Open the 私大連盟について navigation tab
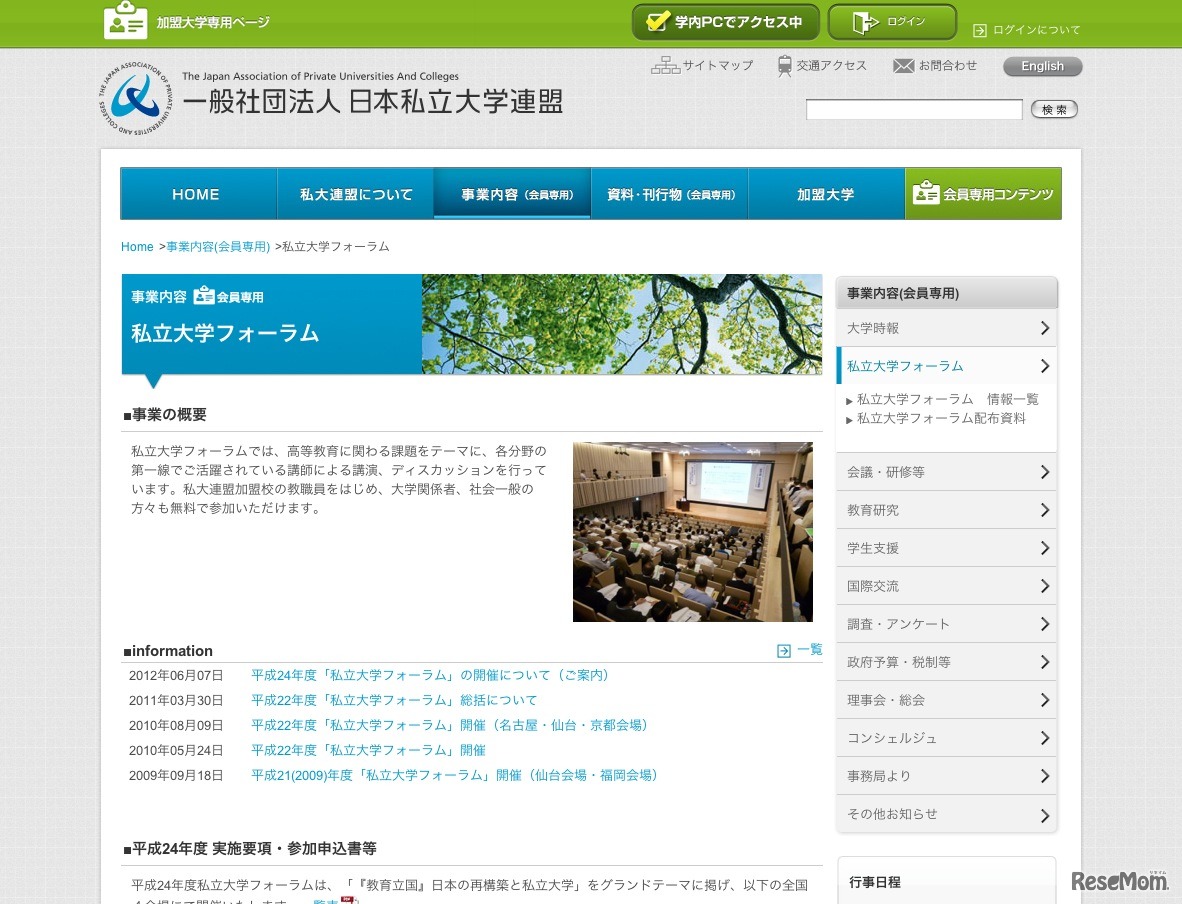This screenshot has width=1182, height=904. click(356, 194)
